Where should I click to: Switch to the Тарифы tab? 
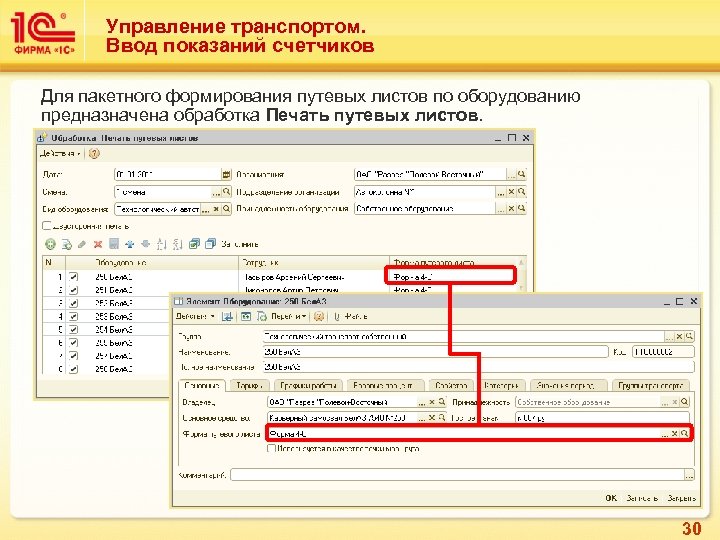(x=249, y=386)
